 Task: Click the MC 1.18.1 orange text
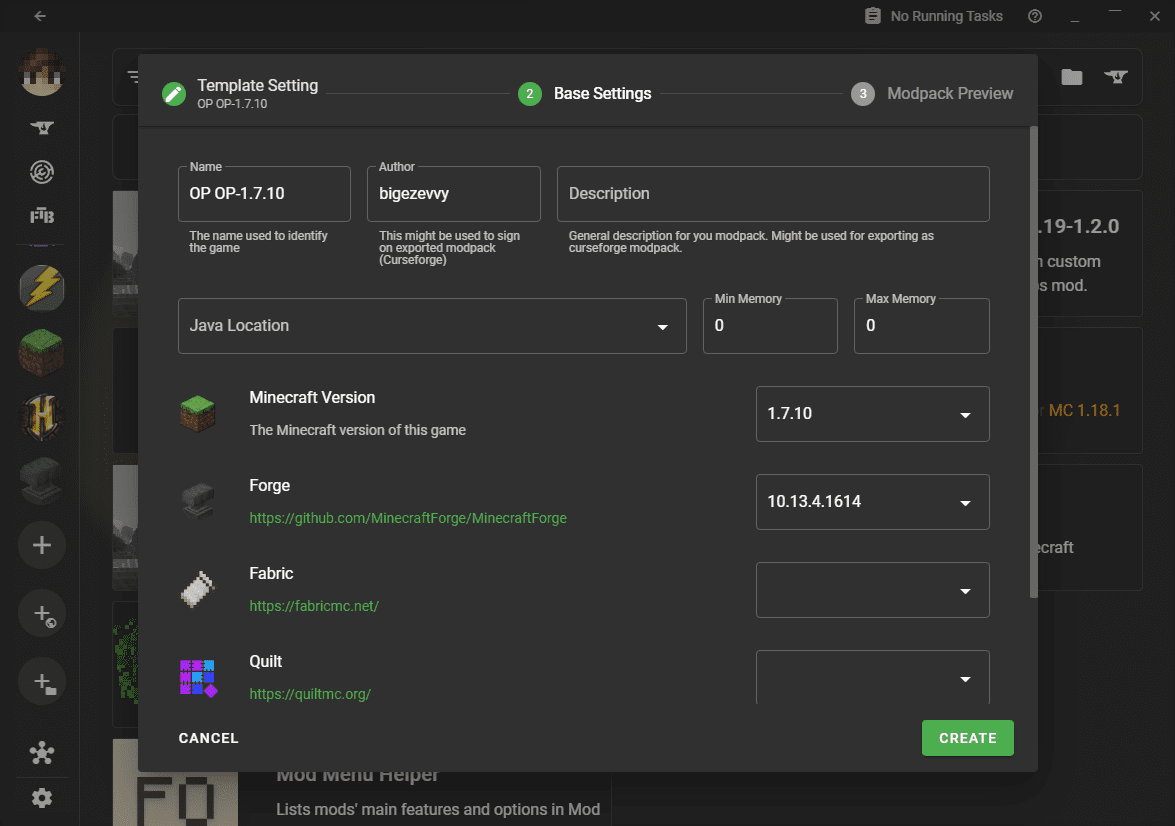pyautogui.click(x=1084, y=410)
